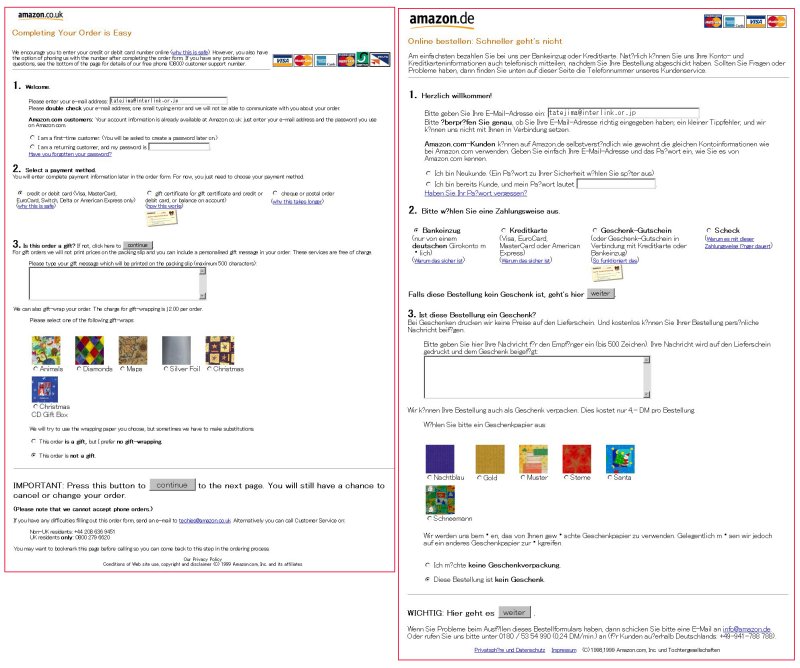The width and height of the screenshot is (800, 668).
Task: Open 'Haben Sie Ihr Passwort vergessen?' link
Action: point(476,193)
